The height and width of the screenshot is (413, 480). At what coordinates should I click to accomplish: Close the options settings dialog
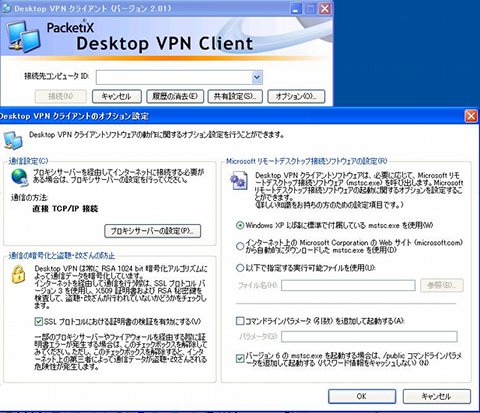coord(471,116)
